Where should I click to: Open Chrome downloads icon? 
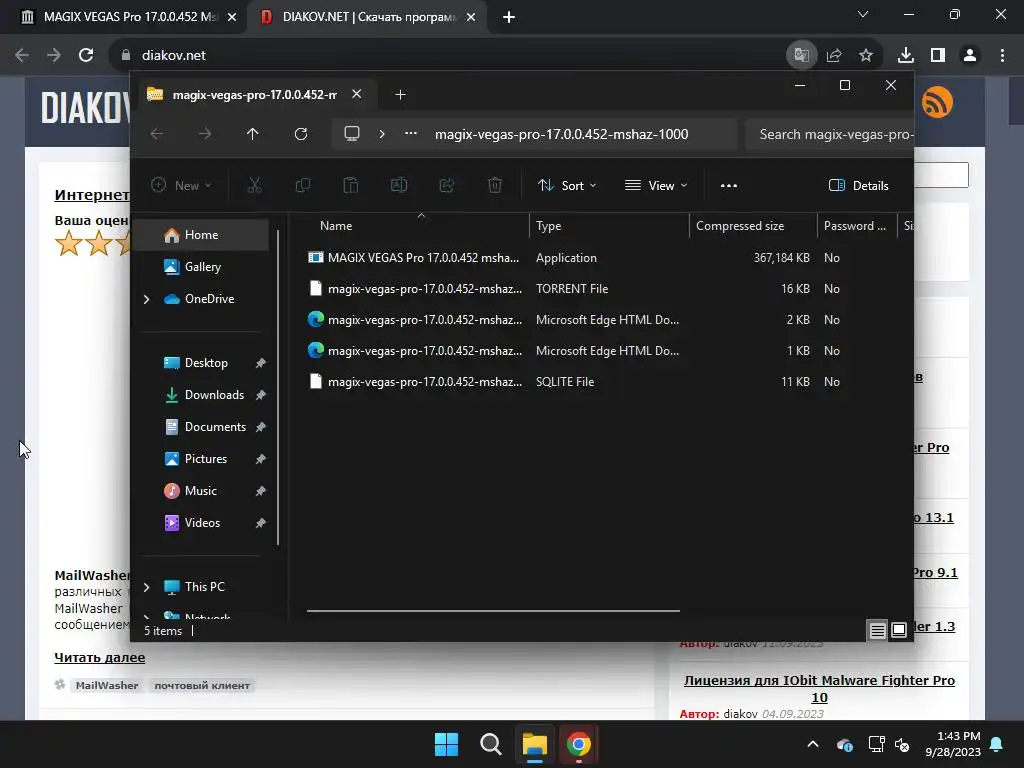click(906, 55)
